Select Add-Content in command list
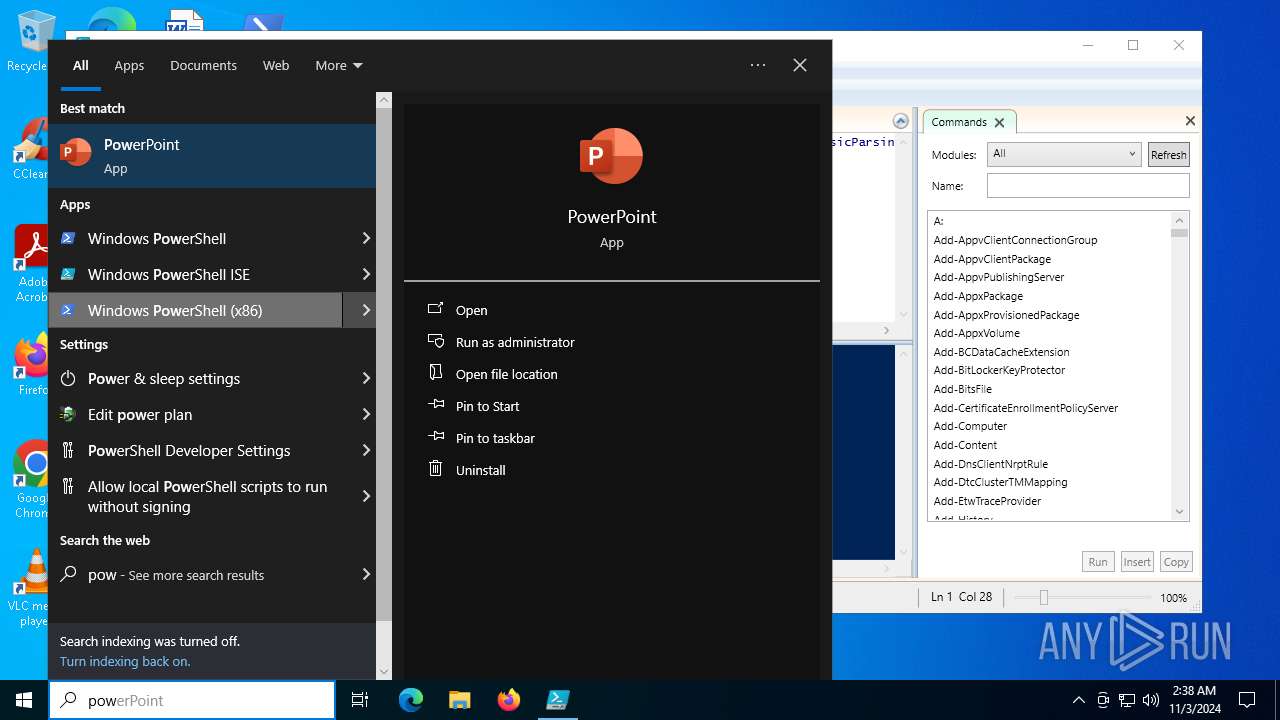This screenshot has height=720, width=1280. pos(965,445)
